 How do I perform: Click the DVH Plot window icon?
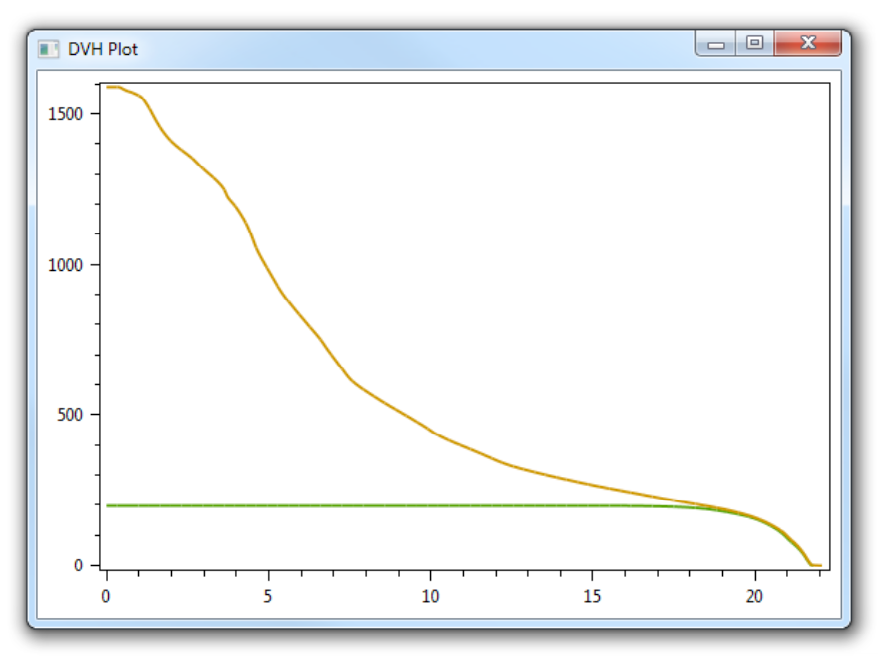pos(48,49)
